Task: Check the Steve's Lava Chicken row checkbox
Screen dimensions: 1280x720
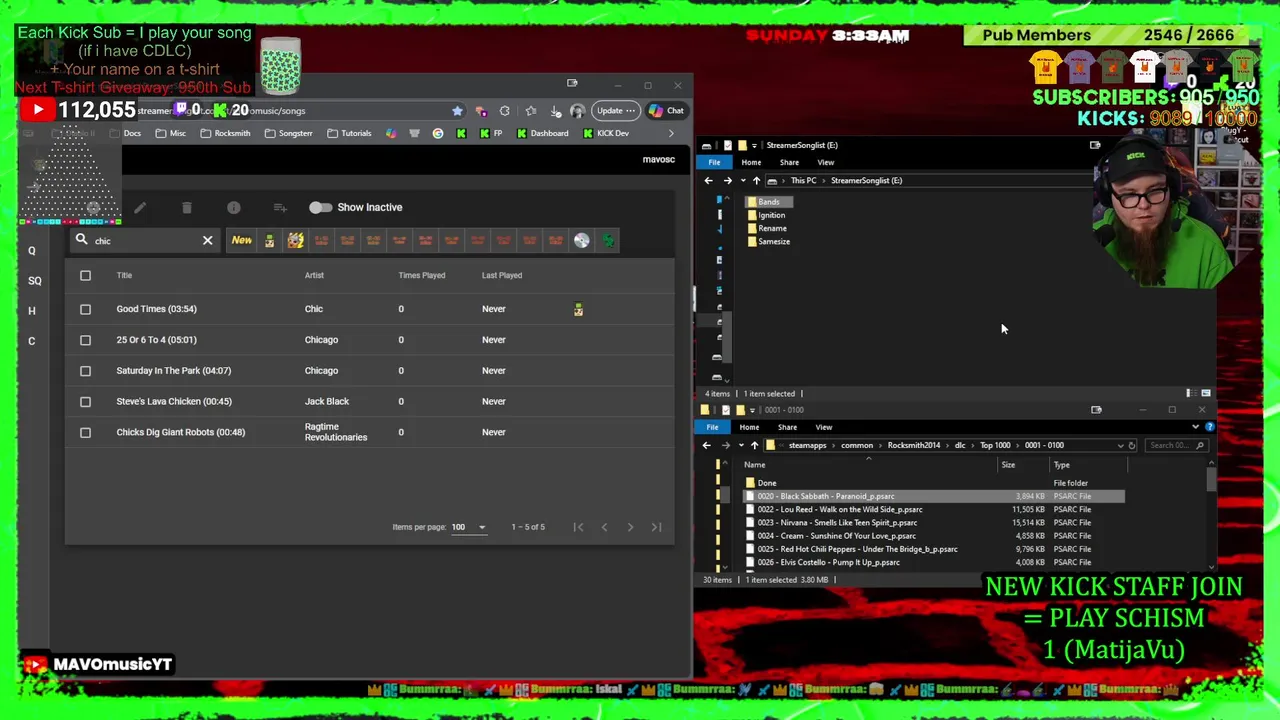Action: coord(85,402)
